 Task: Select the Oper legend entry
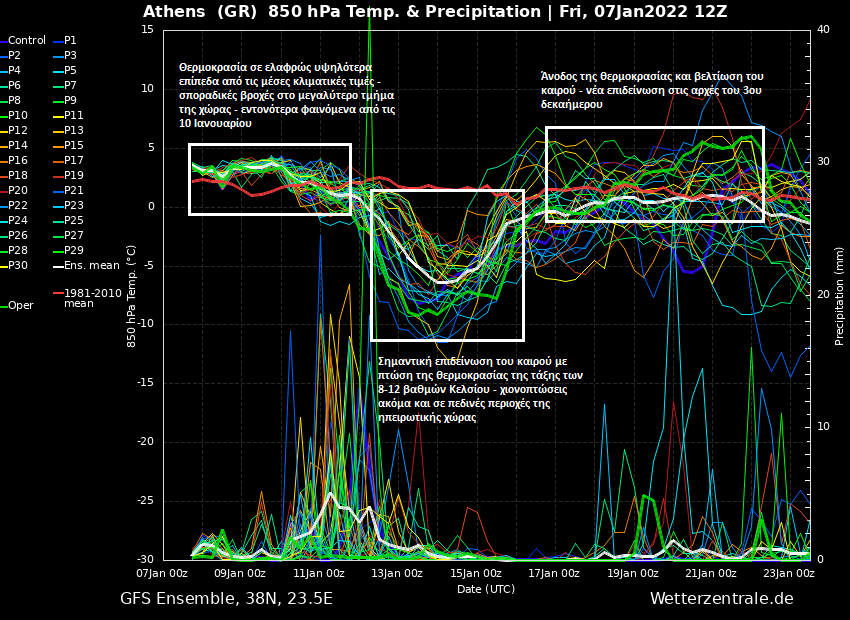point(20,306)
